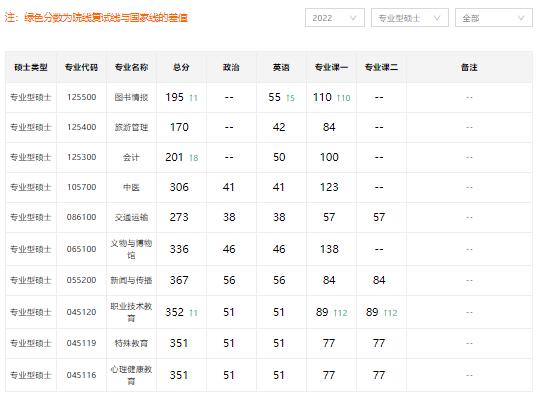Viewport: 538px width, 398px height.
Task: Select major code 045116
Action: [x=81, y=375]
